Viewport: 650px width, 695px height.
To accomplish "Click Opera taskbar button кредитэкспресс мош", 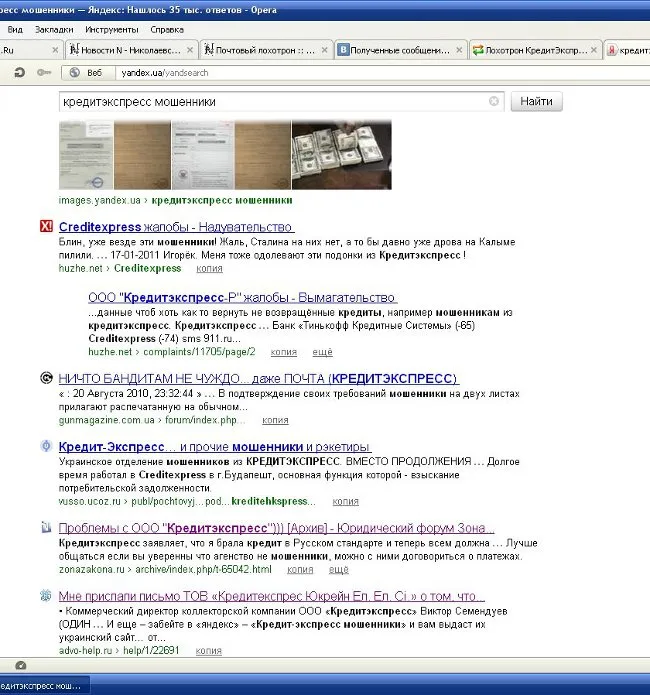I will click(43, 686).
